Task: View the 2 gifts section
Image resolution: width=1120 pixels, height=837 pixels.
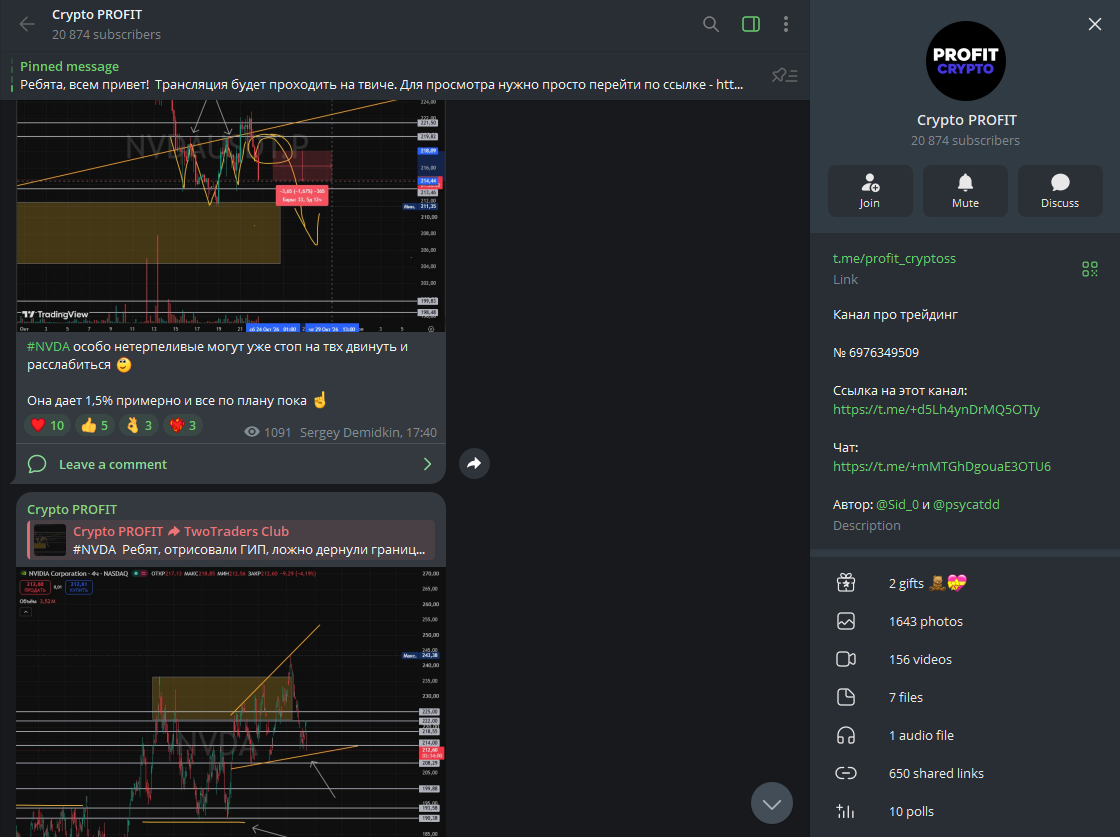Action: click(965, 583)
